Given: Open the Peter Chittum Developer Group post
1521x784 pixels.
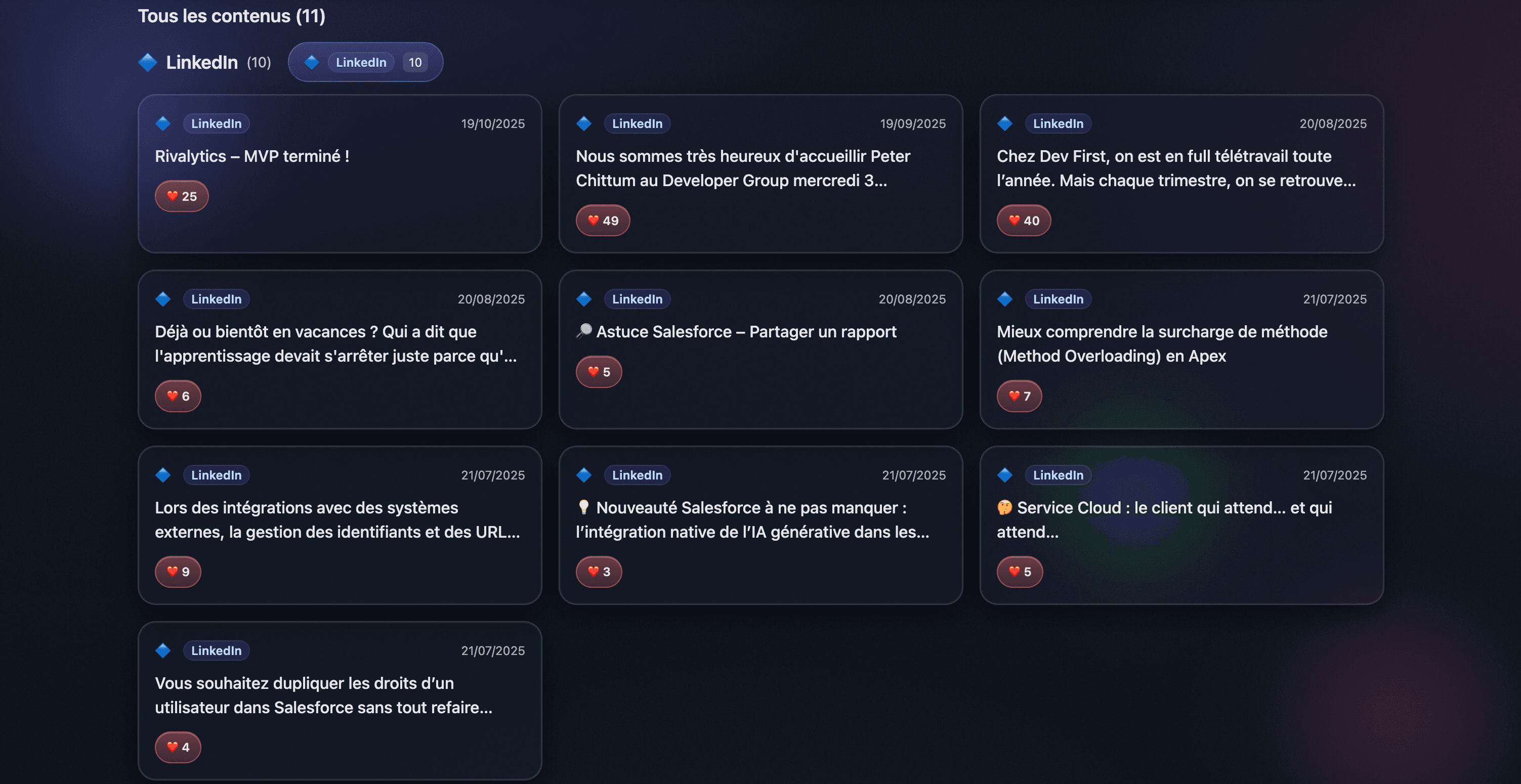Looking at the screenshot, I should coord(742,168).
